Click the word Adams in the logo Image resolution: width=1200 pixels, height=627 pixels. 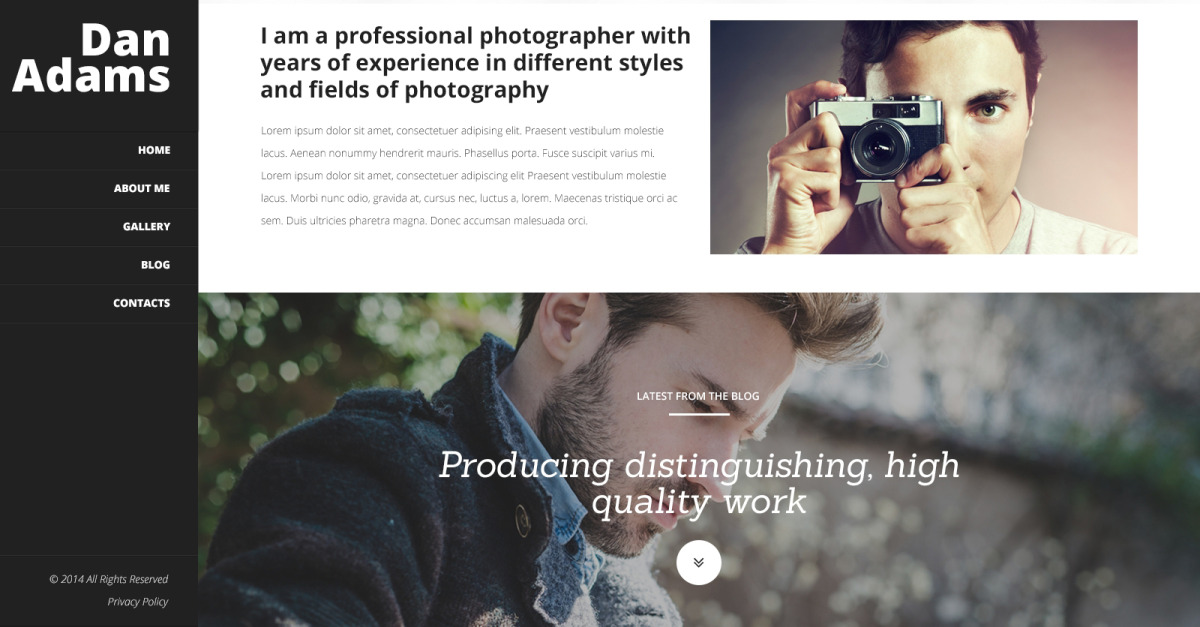coord(92,77)
